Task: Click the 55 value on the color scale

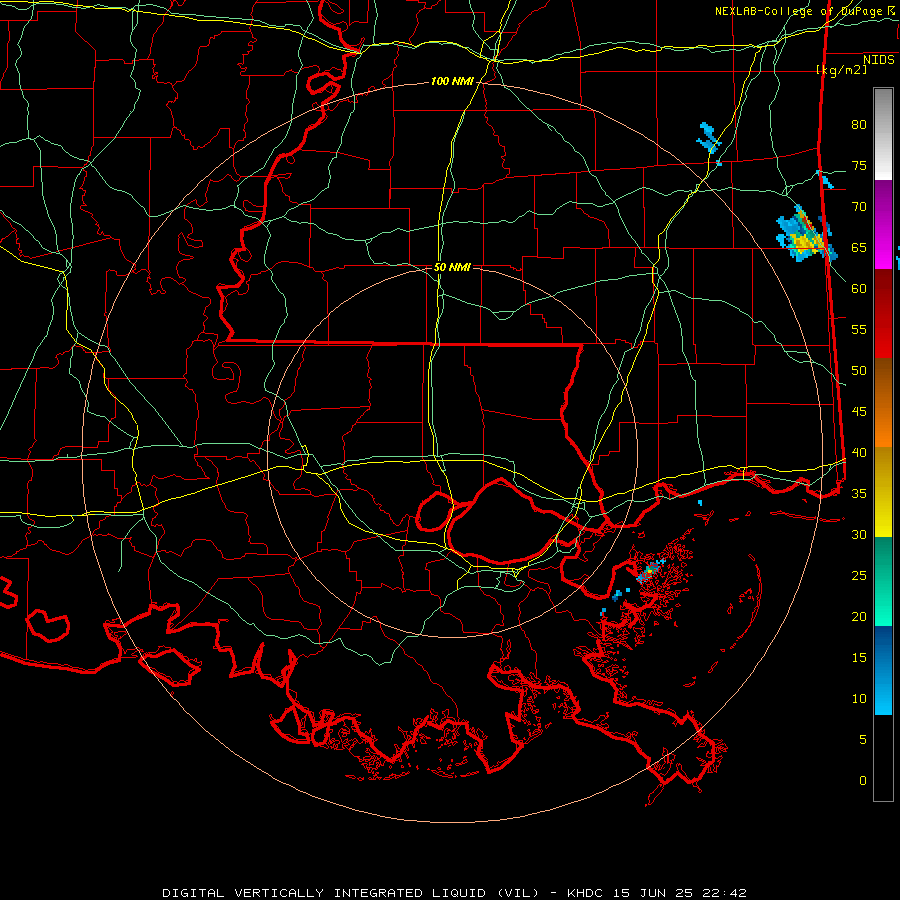Action: coord(859,329)
